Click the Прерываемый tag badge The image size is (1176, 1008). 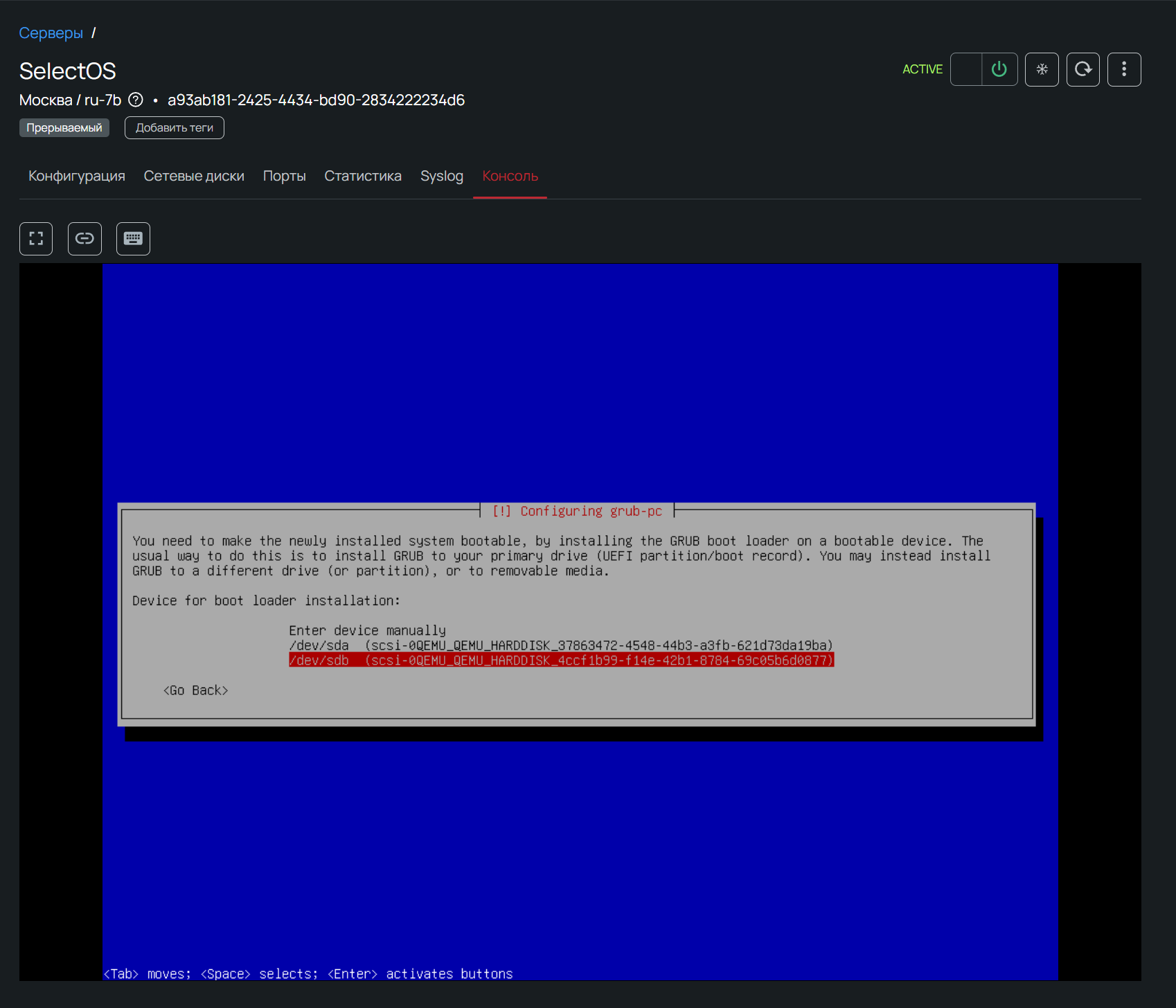pyautogui.click(x=64, y=128)
